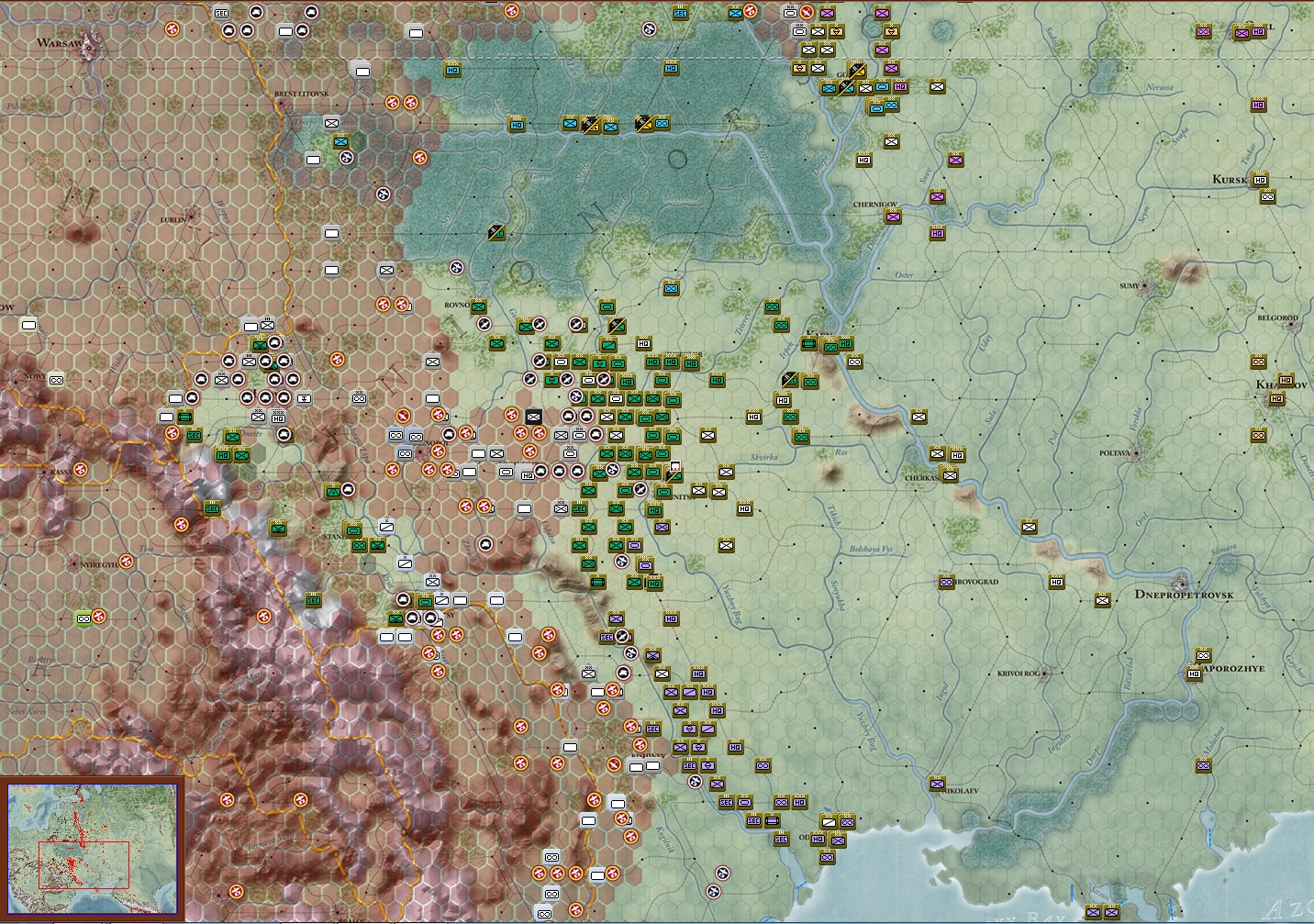Select the Kursk city label
The height and width of the screenshot is (924, 1314).
click(1230, 180)
